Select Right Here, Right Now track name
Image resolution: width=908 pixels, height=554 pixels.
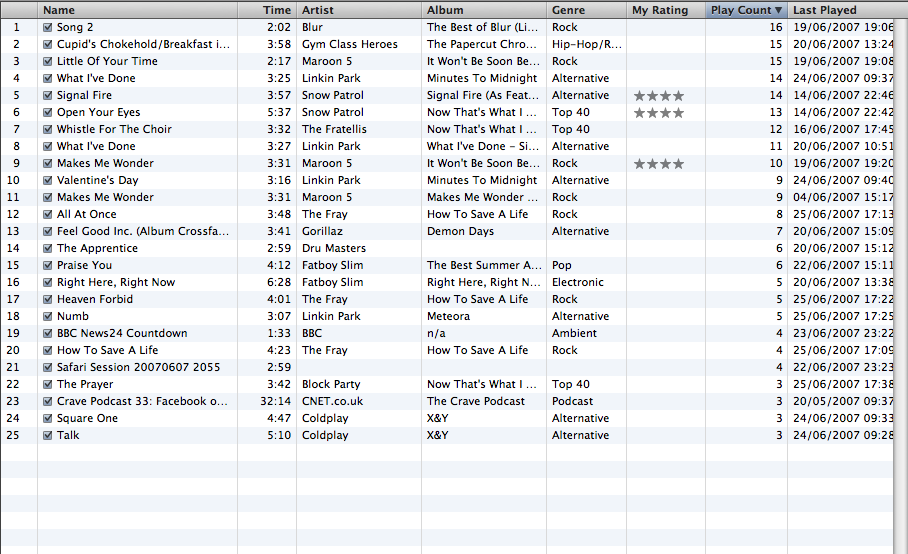116,282
